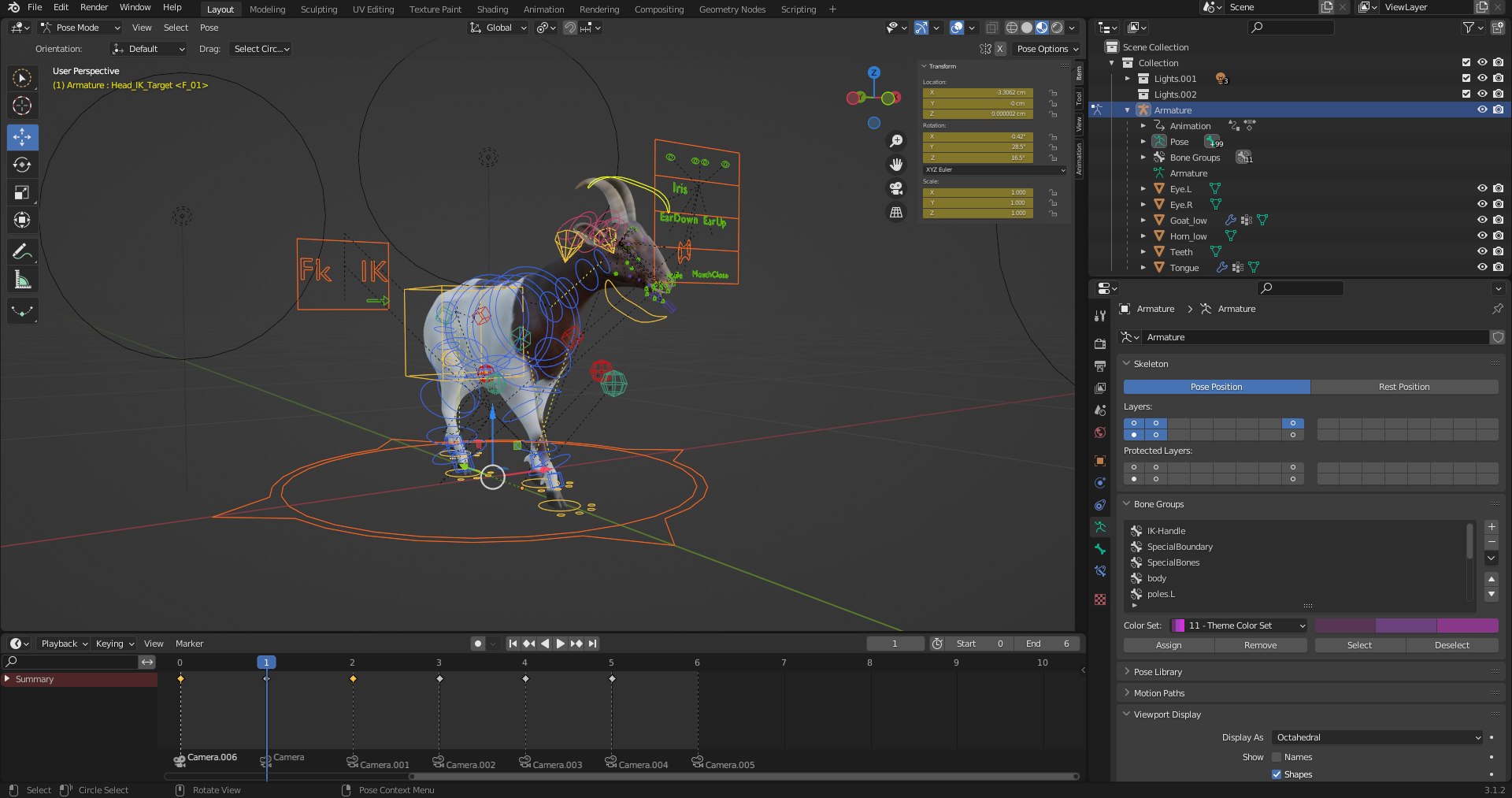Select the Scale tool
1512x798 pixels.
[22, 192]
